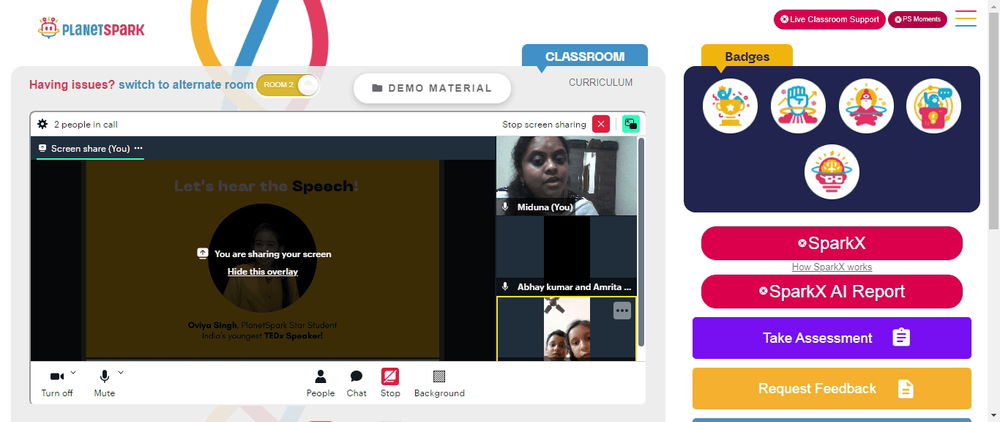Switch to CURRICULUM tab

601,82
